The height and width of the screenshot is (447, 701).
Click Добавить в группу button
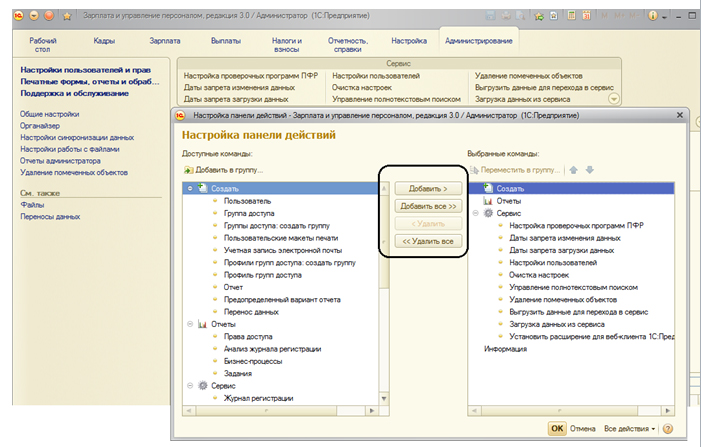(224, 170)
